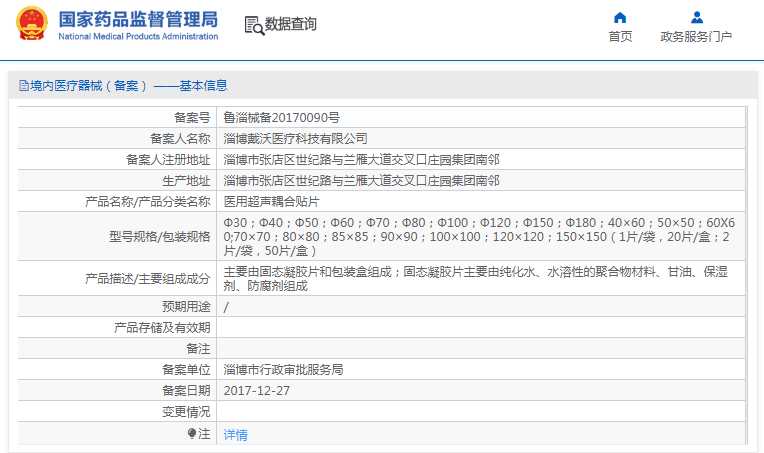Click the 产品存储及有效期 label
This screenshot has height=453, width=764.
point(162,327)
